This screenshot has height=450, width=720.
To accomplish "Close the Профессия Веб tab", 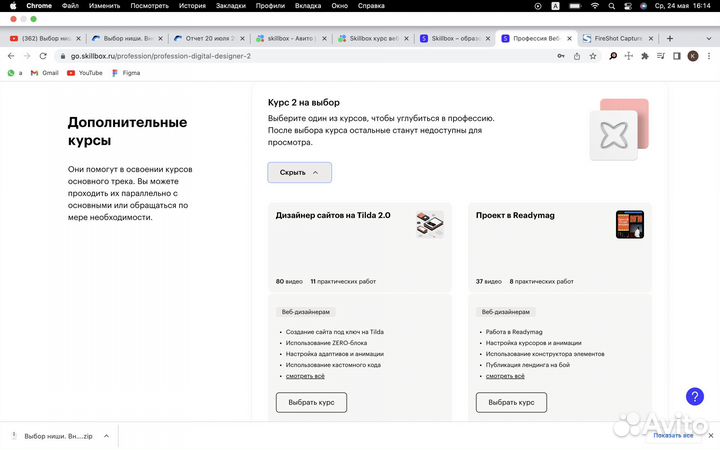I will (569, 39).
